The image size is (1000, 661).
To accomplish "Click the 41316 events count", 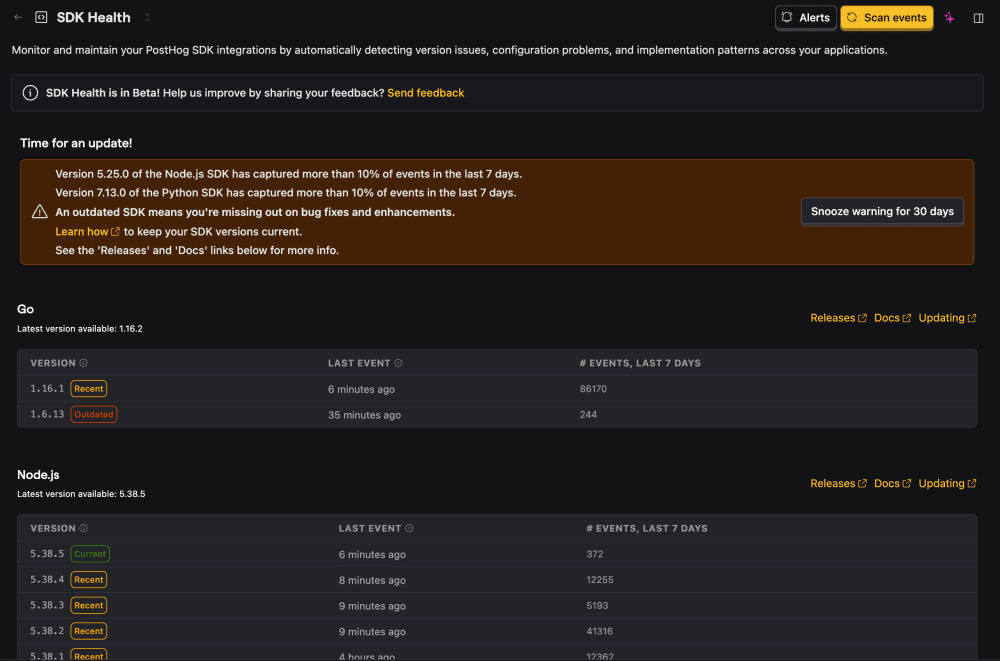I will pyautogui.click(x=599, y=631).
